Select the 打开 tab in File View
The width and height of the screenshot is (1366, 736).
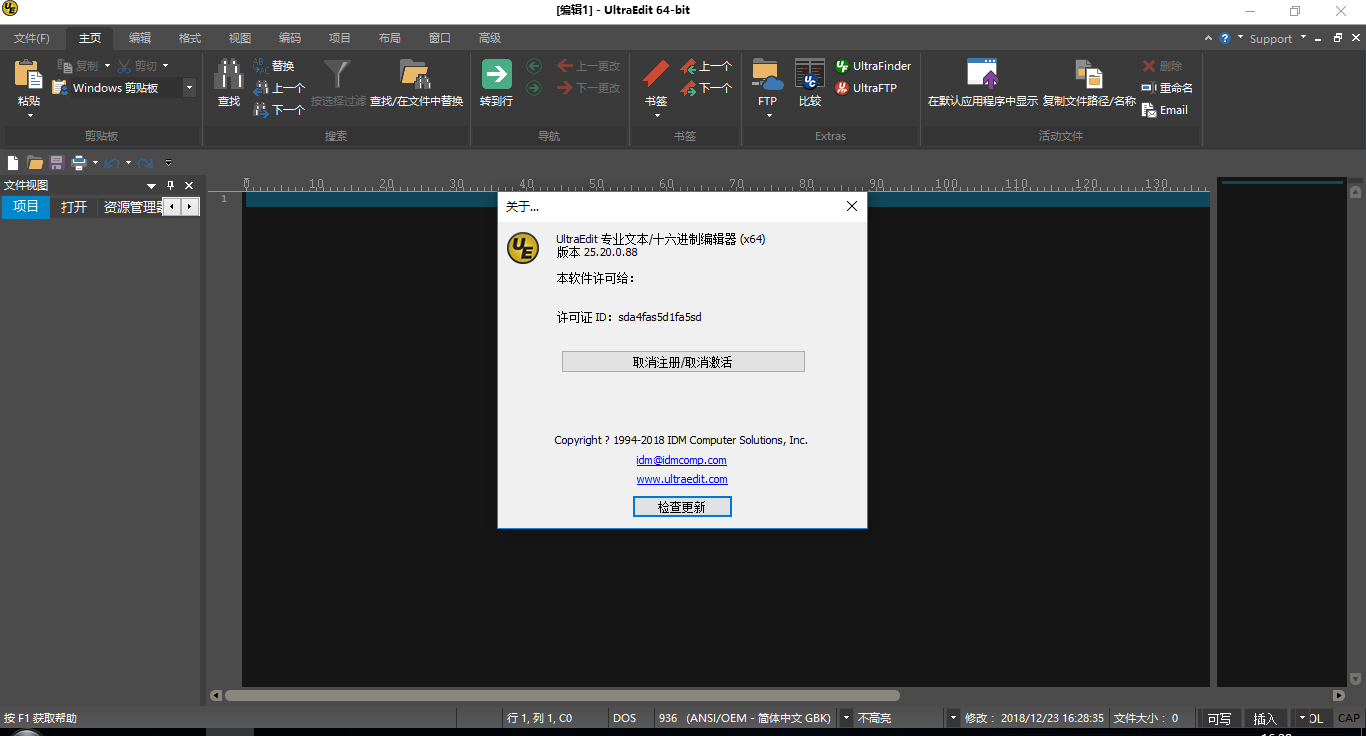tap(74, 207)
